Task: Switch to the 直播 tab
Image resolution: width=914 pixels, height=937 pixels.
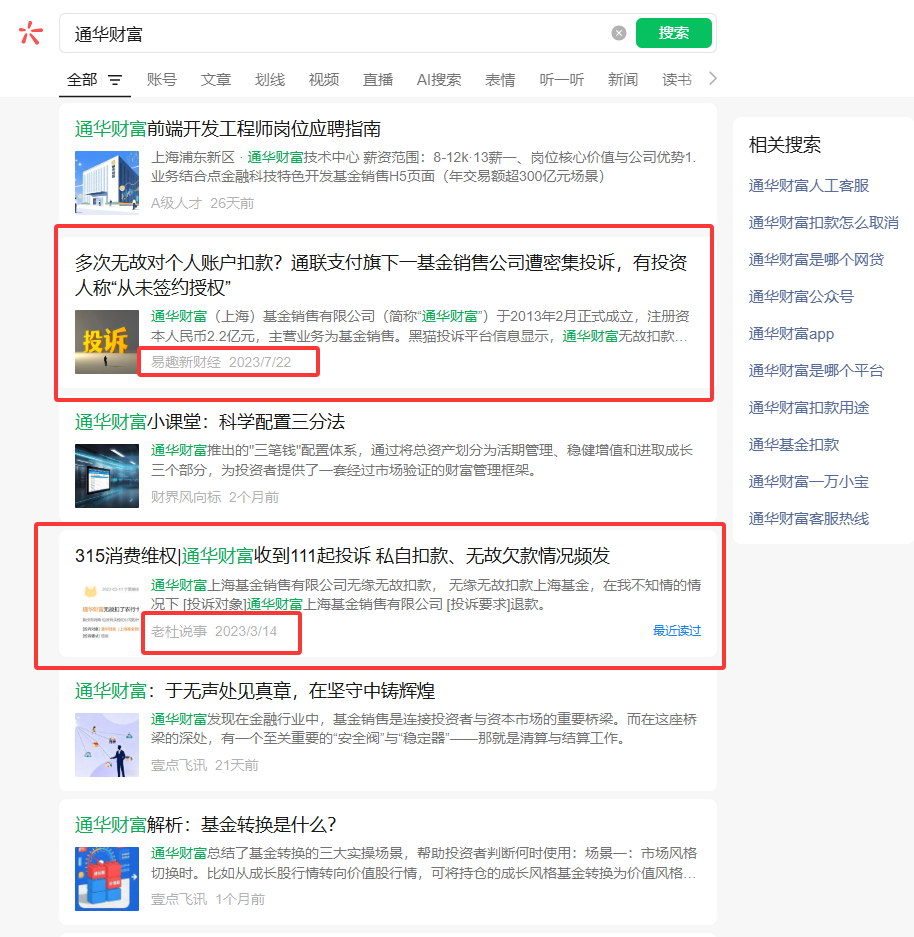Action: tap(378, 79)
